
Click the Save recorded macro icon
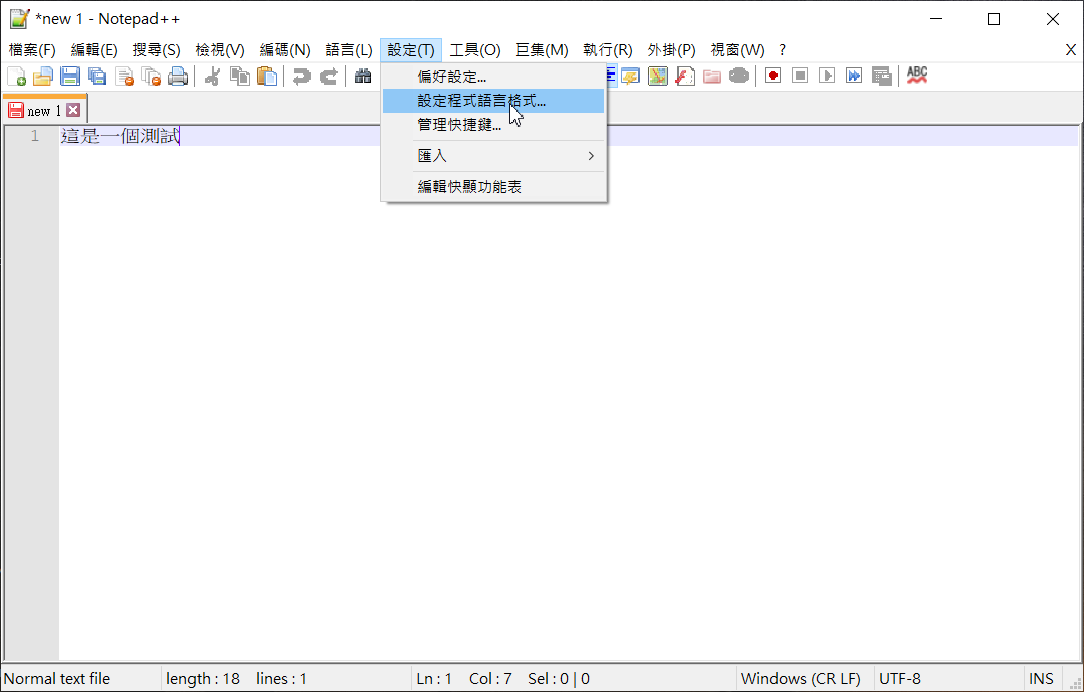pos(881,76)
